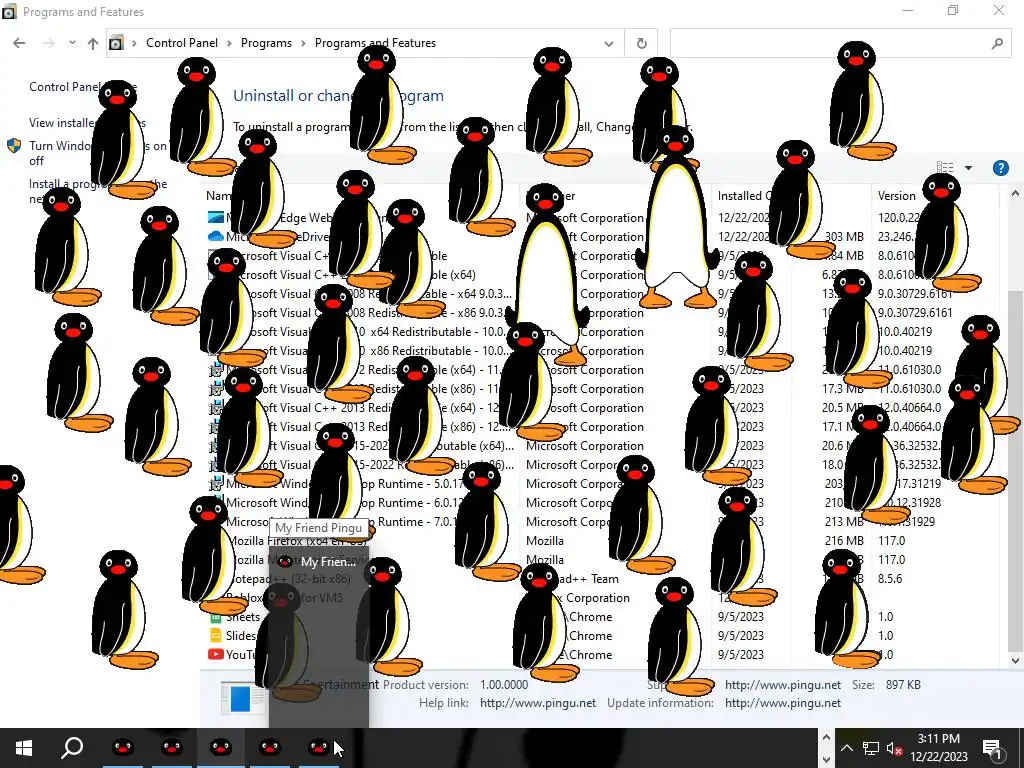Click the scrollbar up arrow of the program list
This screenshot has width=1024, height=768.
tap(1015, 193)
